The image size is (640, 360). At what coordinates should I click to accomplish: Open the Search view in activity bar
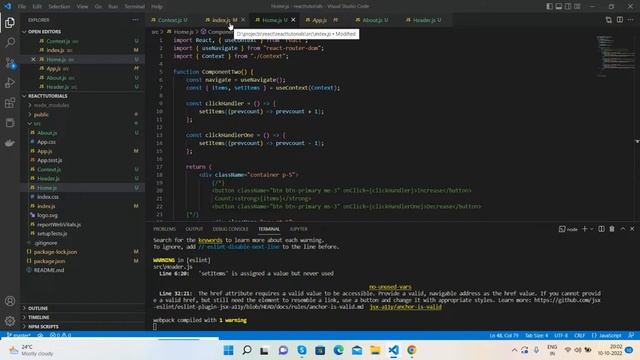coord(10,42)
